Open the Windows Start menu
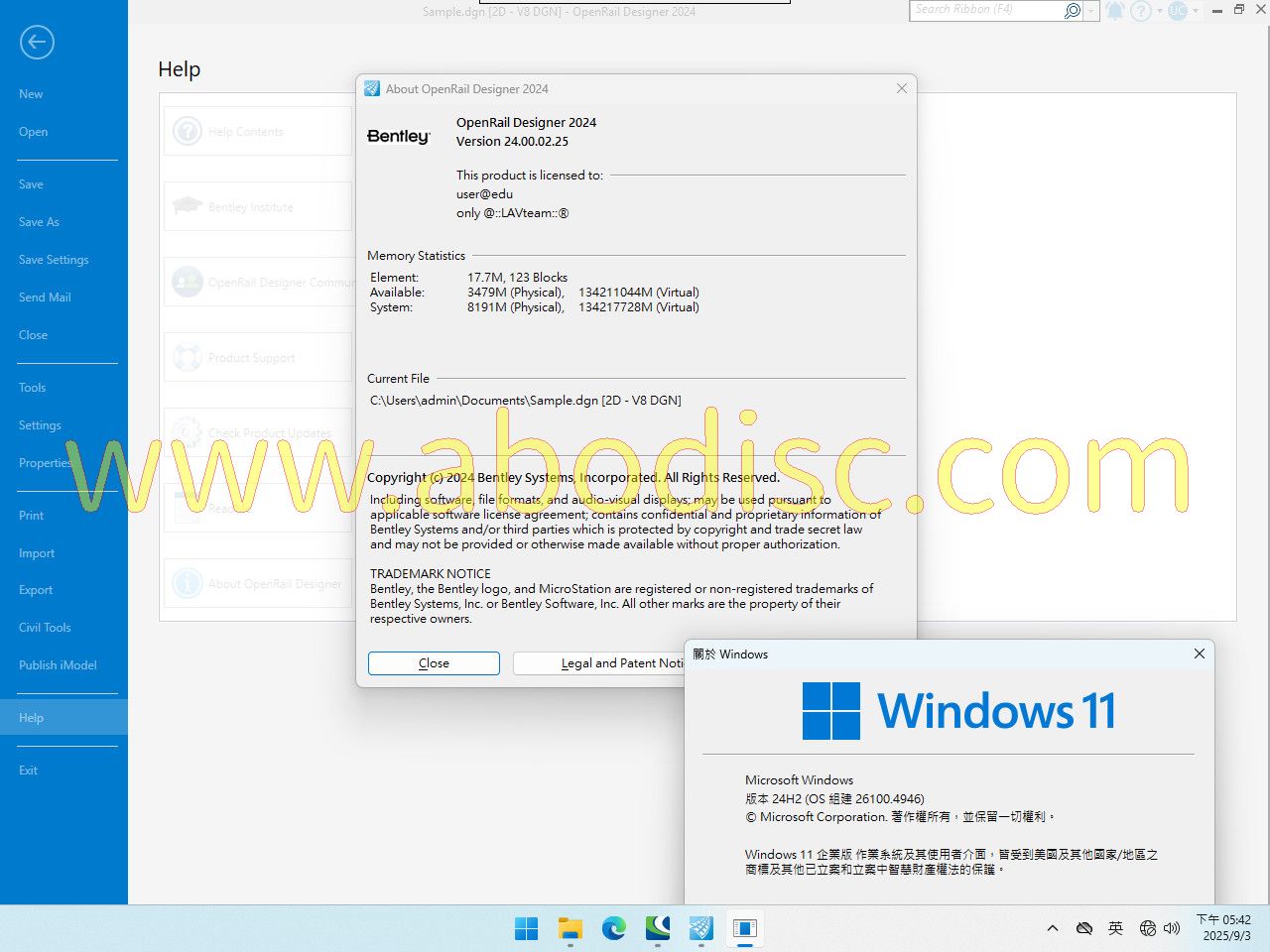This screenshot has width=1270, height=952. coord(527,928)
